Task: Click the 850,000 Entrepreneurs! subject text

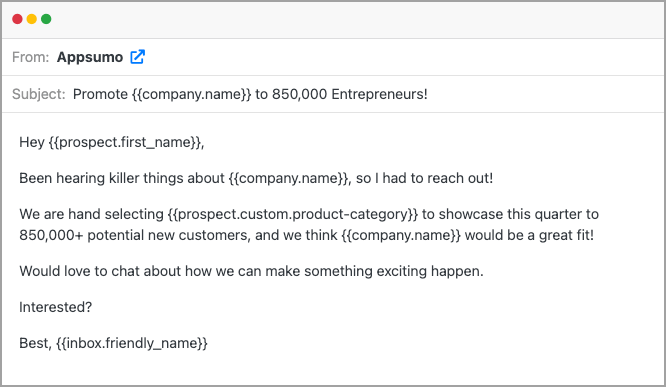Action: [x=350, y=94]
